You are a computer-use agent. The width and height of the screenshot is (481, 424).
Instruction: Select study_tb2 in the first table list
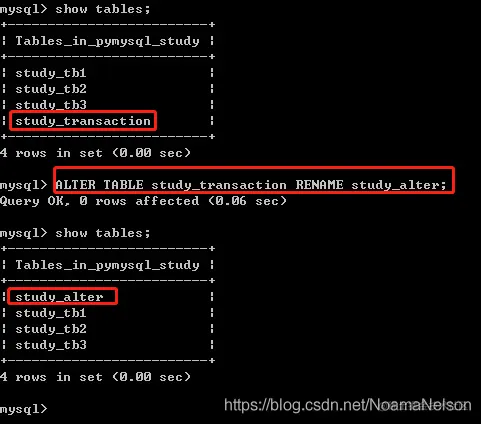click(51, 89)
